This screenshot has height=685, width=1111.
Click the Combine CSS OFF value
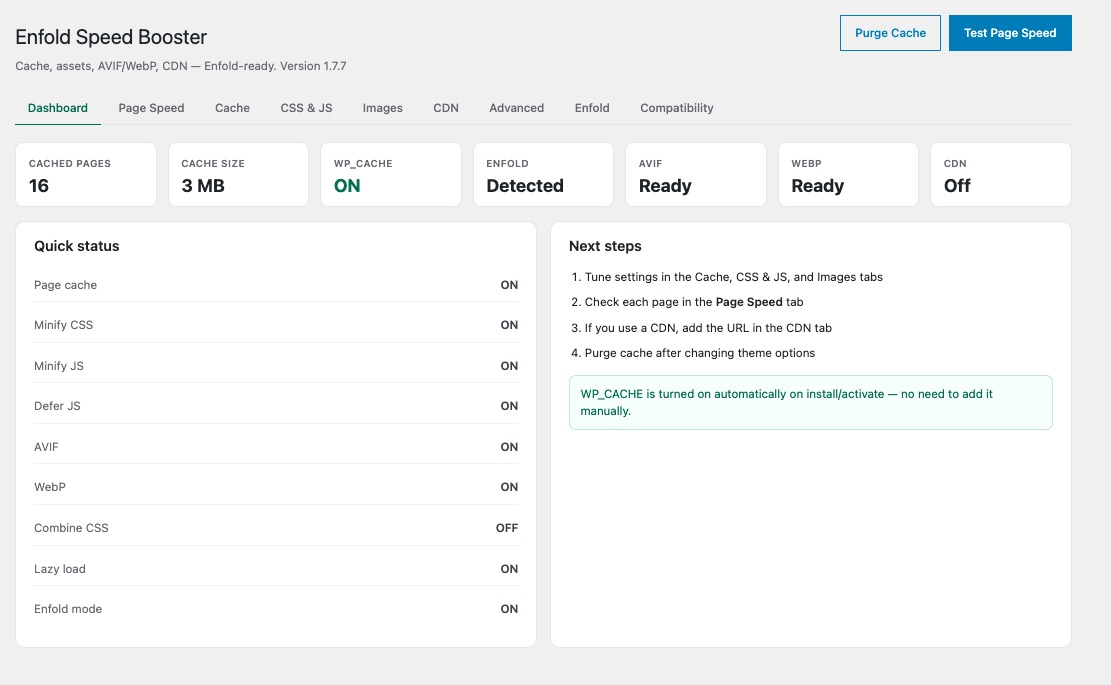507,528
